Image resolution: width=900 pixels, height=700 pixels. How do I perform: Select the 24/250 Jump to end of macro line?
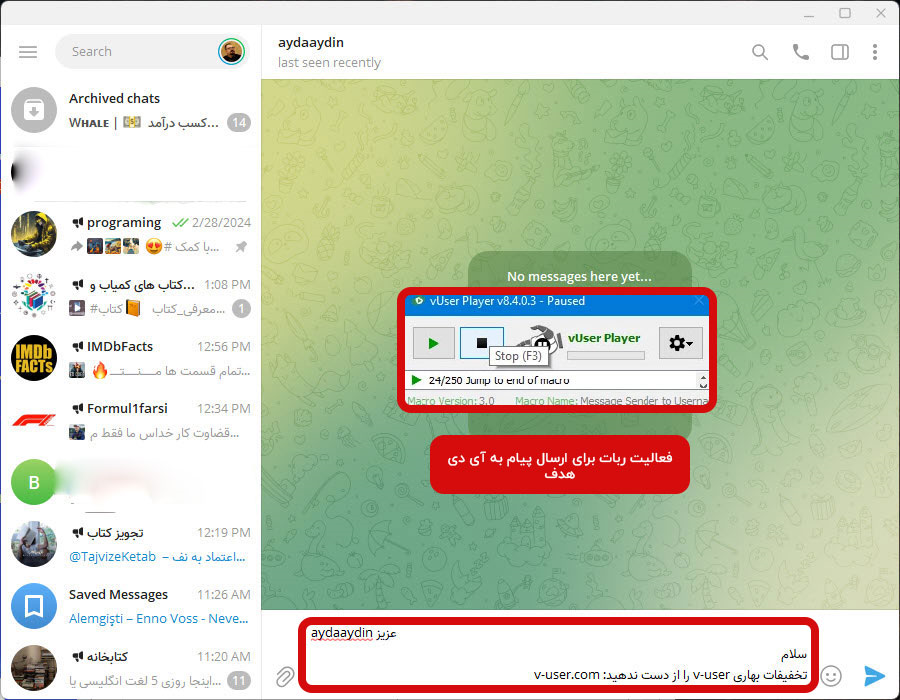point(499,380)
